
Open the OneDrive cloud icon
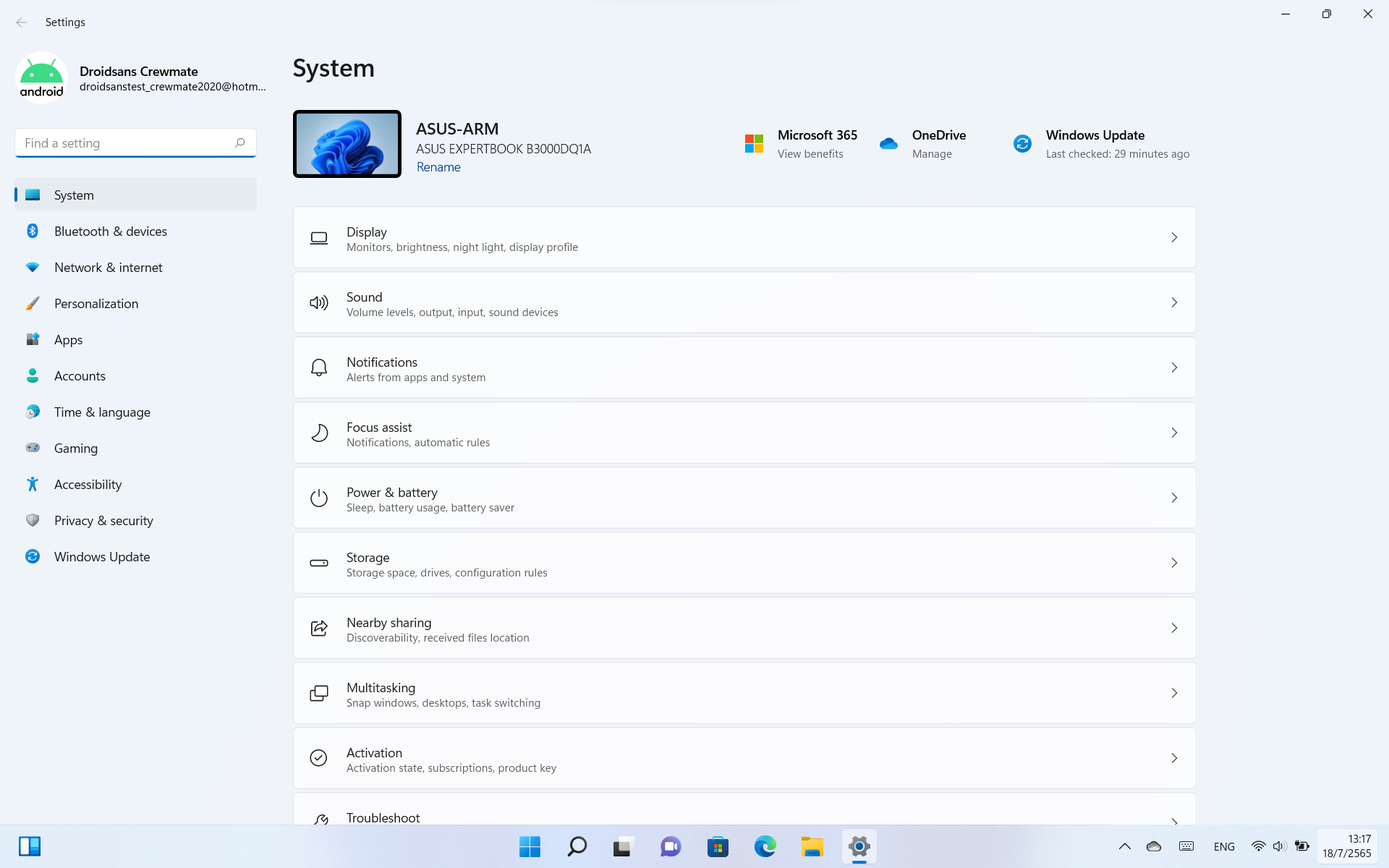tap(888, 143)
